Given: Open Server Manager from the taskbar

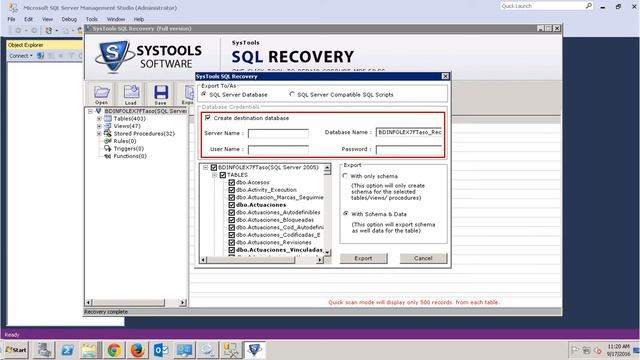Looking at the screenshot, I should tap(44, 350).
